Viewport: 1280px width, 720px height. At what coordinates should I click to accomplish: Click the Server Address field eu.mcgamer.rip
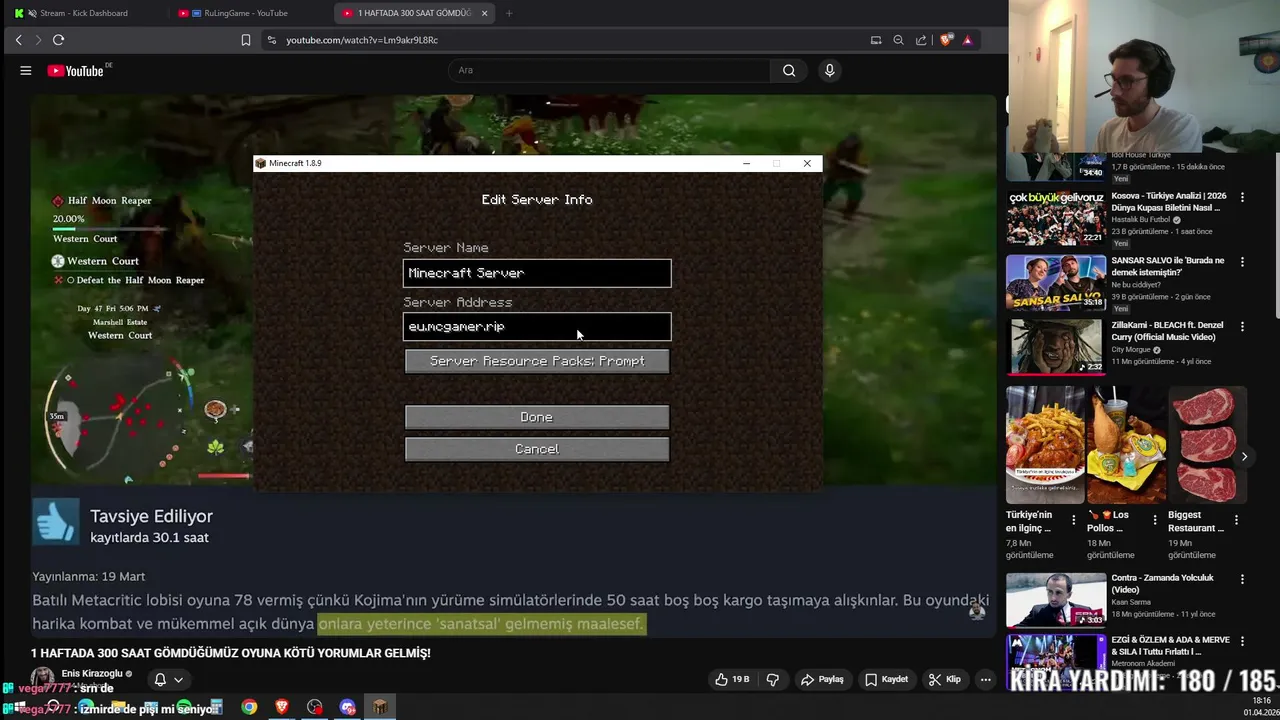coord(537,327)
